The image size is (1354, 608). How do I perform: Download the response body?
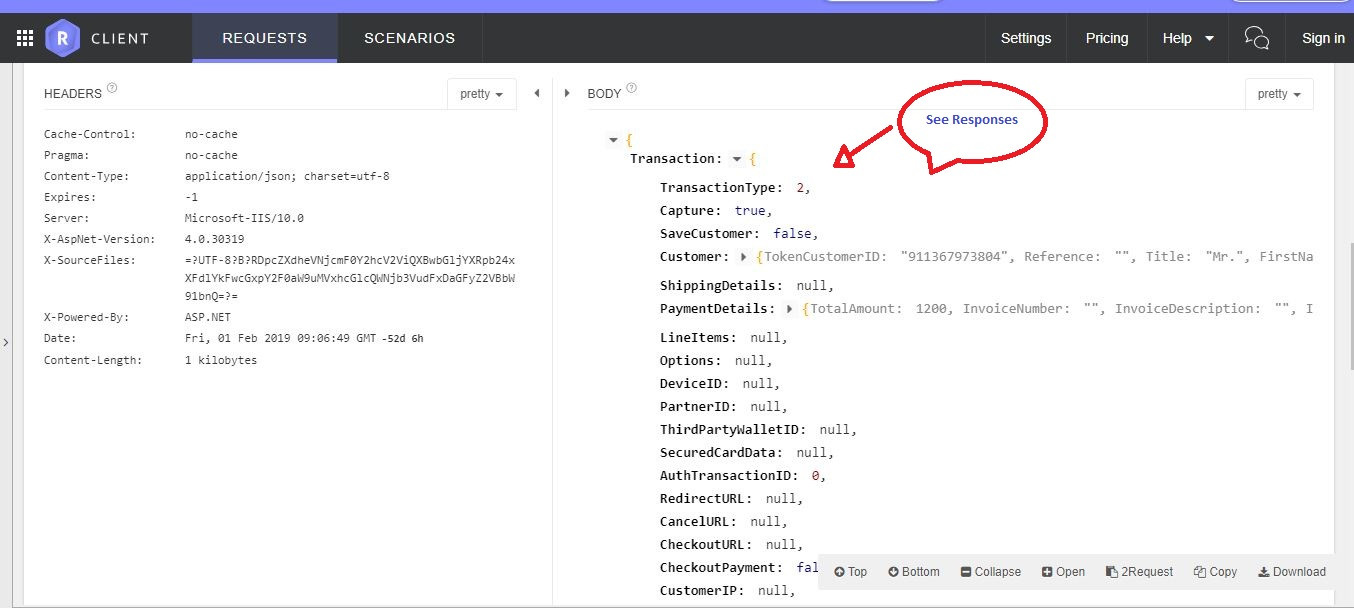click(1291, 571)
